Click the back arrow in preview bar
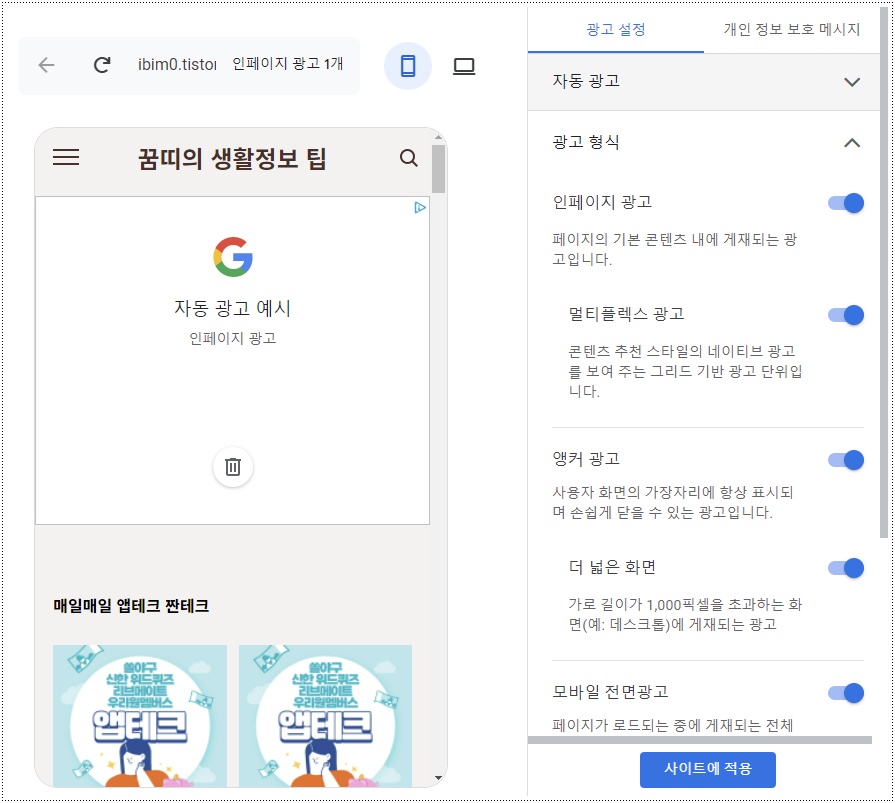Image resolution: width=895 pixels, height=803 pixels. 46,65
